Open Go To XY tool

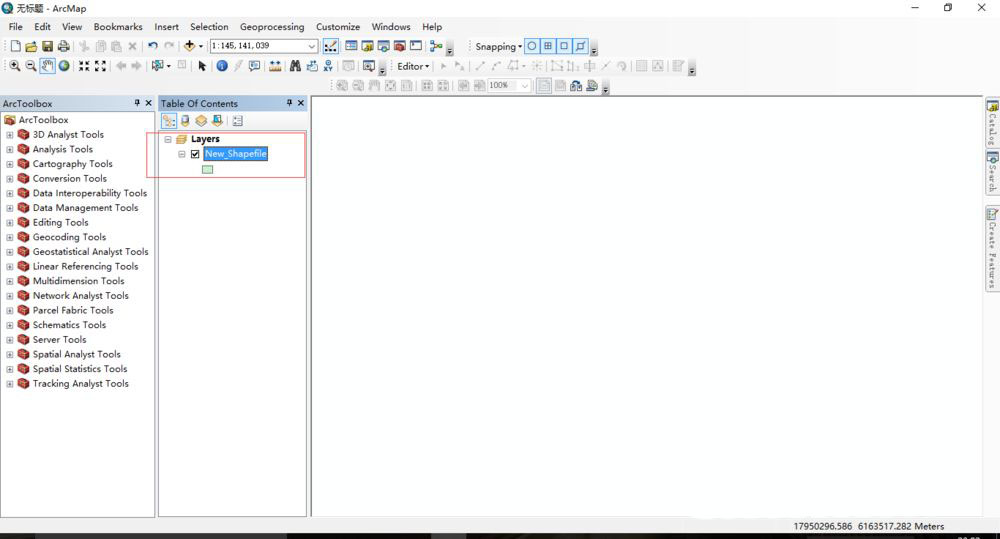click(328, 66)
